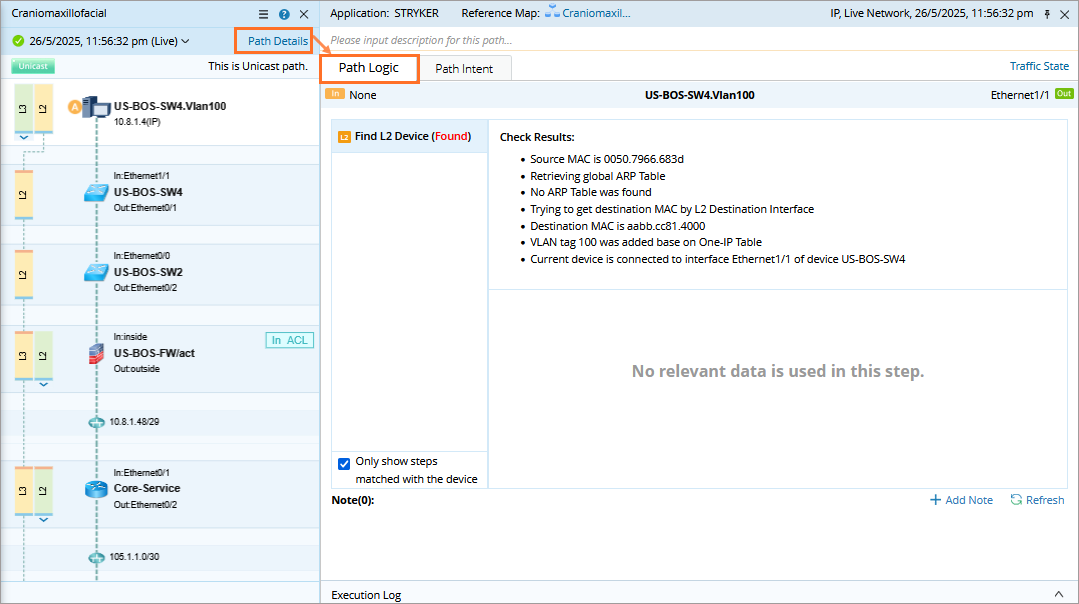
Task: Click the pin icon beside the timestamp
Action: pyautogui.click(x=1047, y=14)
